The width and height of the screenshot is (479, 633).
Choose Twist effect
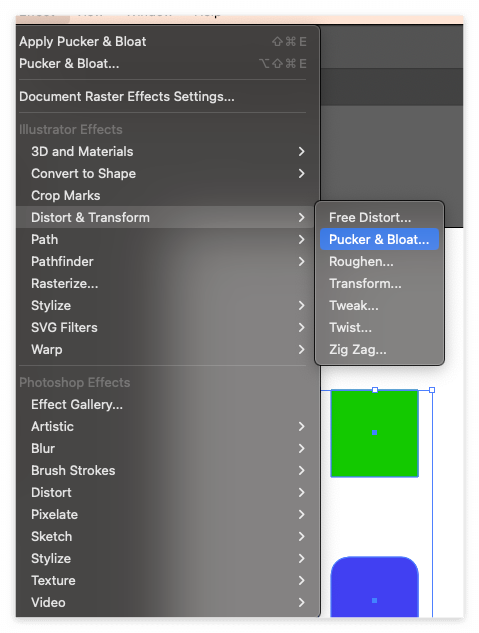379,327
